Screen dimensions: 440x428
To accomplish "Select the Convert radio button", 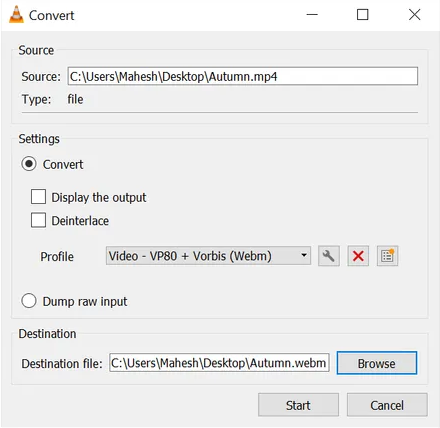I will [x=29, y=164].
